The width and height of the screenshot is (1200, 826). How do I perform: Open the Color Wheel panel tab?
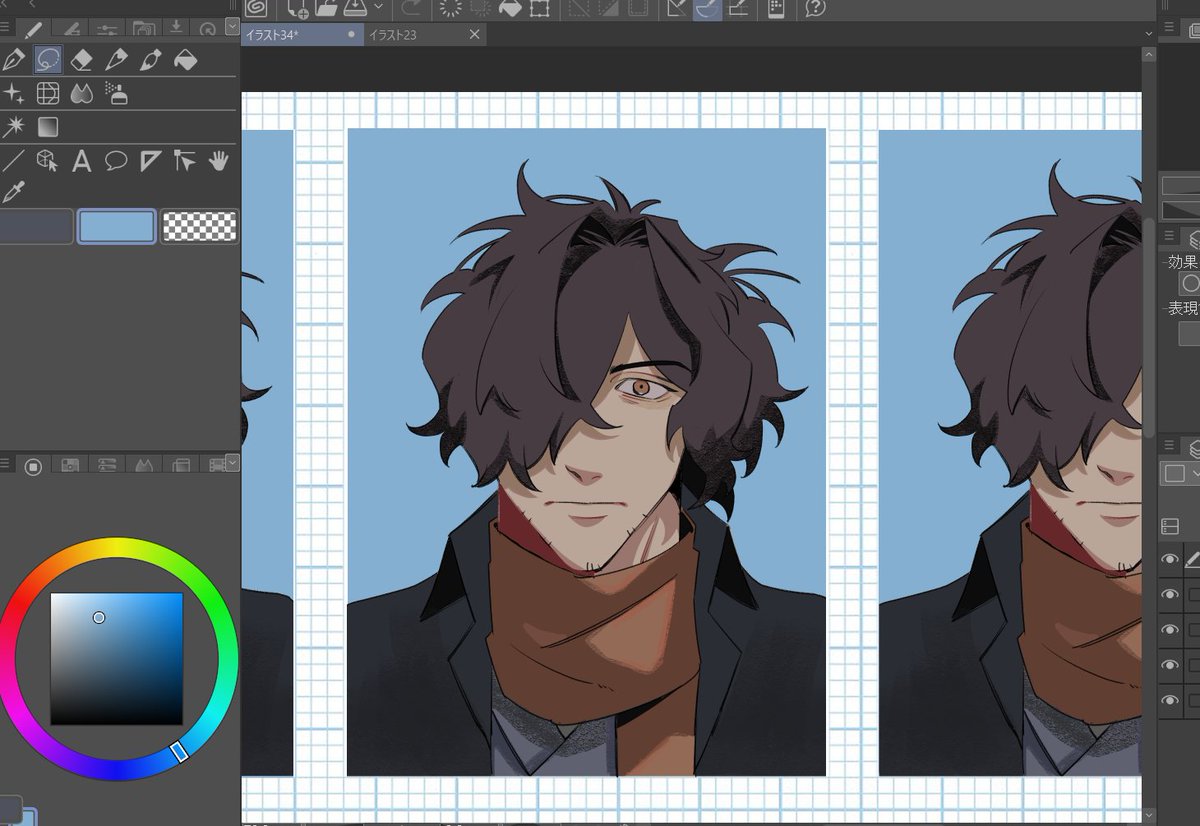(33, 465)
